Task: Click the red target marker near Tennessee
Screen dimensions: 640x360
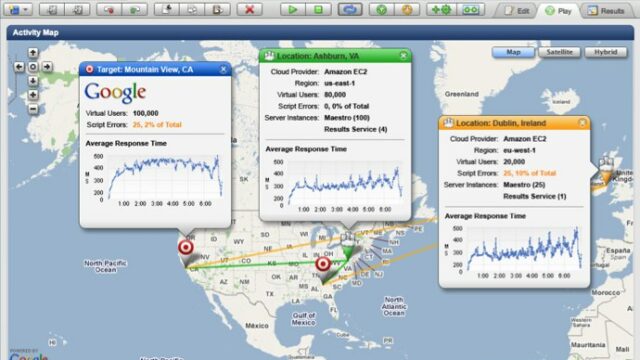Action: coord(323,264)
